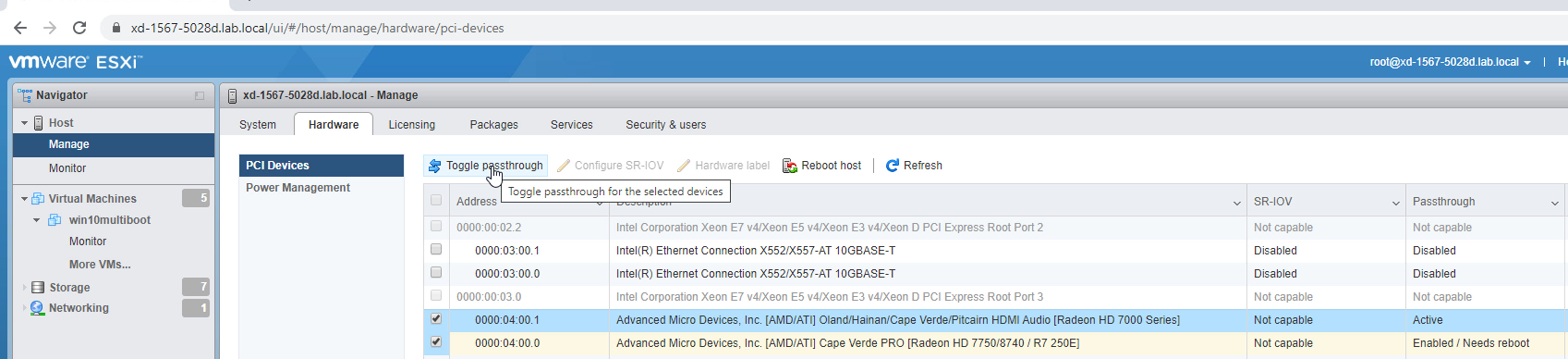Click the Refresh icon
This screenshot has height=359, width=1568.
point(893,166)
